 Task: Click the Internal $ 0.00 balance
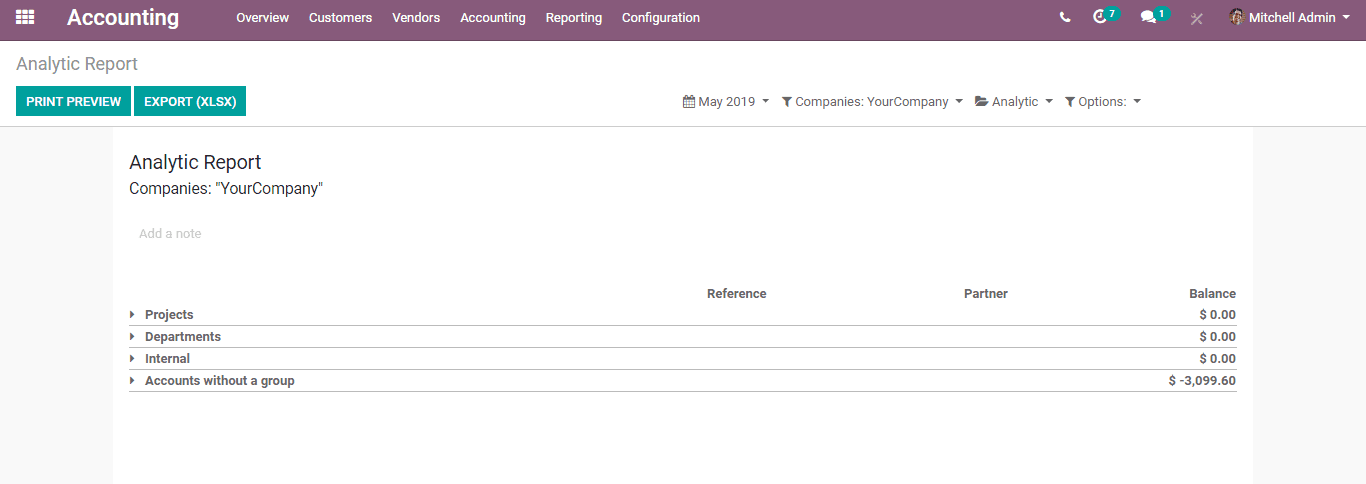(x=1218, y=359)
